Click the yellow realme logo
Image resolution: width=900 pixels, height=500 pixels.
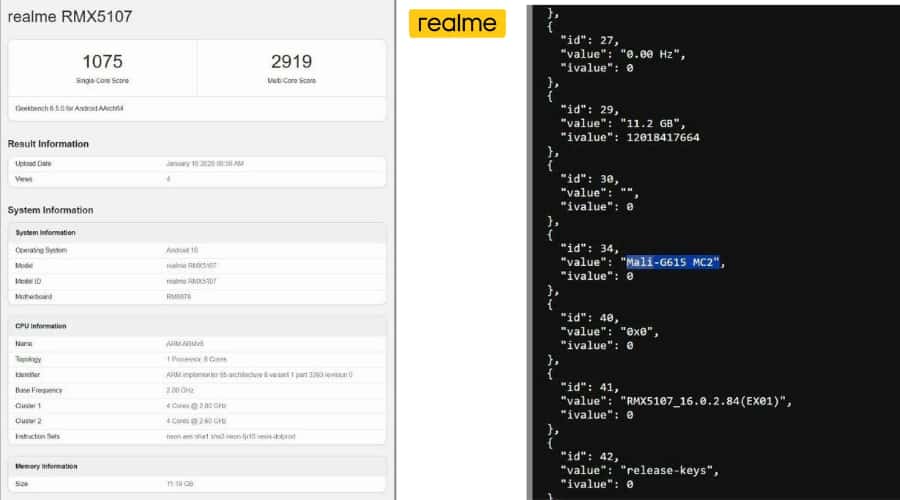point(457,24)
